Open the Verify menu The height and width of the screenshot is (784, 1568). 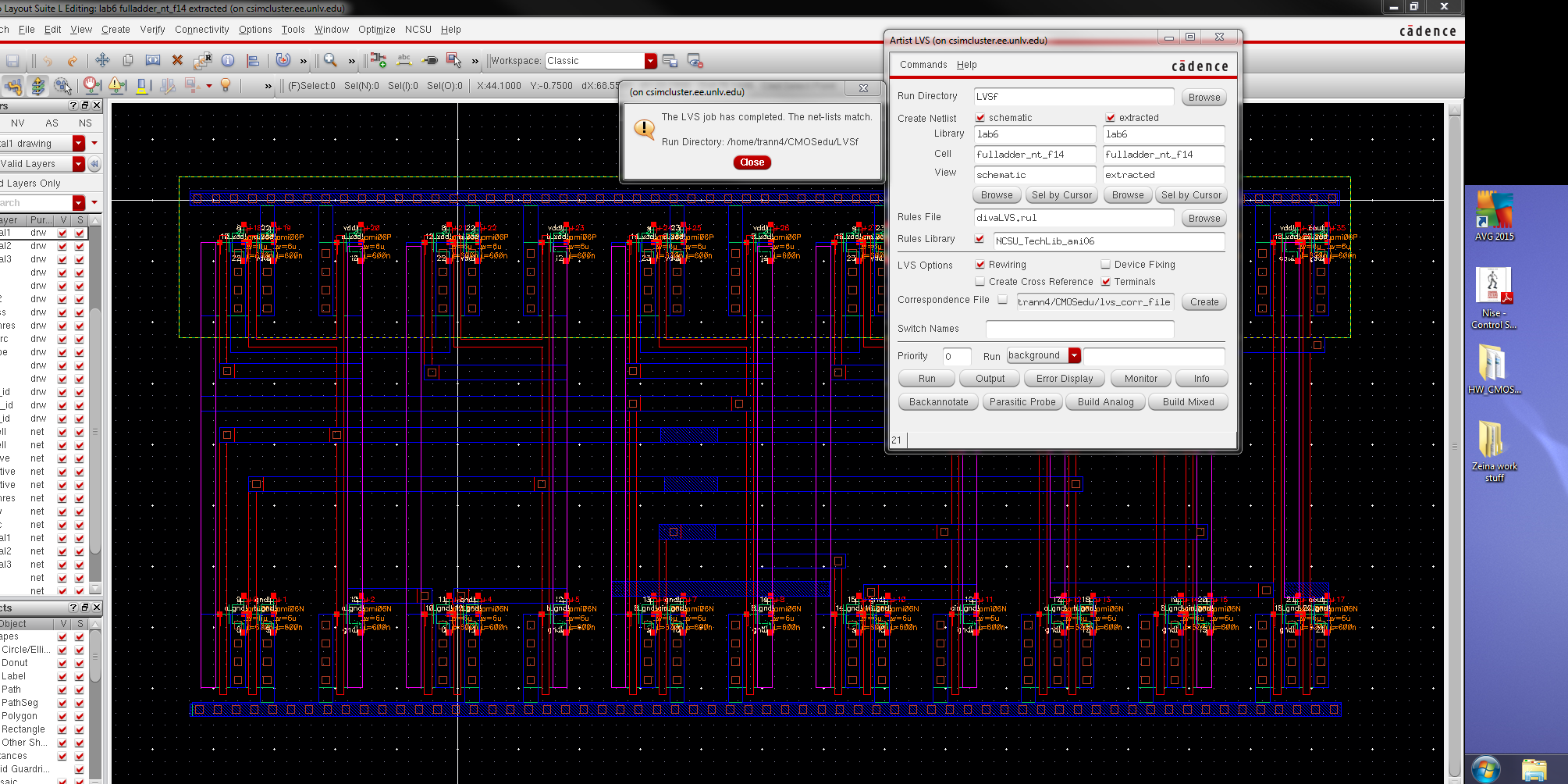[x=152, y=30]
